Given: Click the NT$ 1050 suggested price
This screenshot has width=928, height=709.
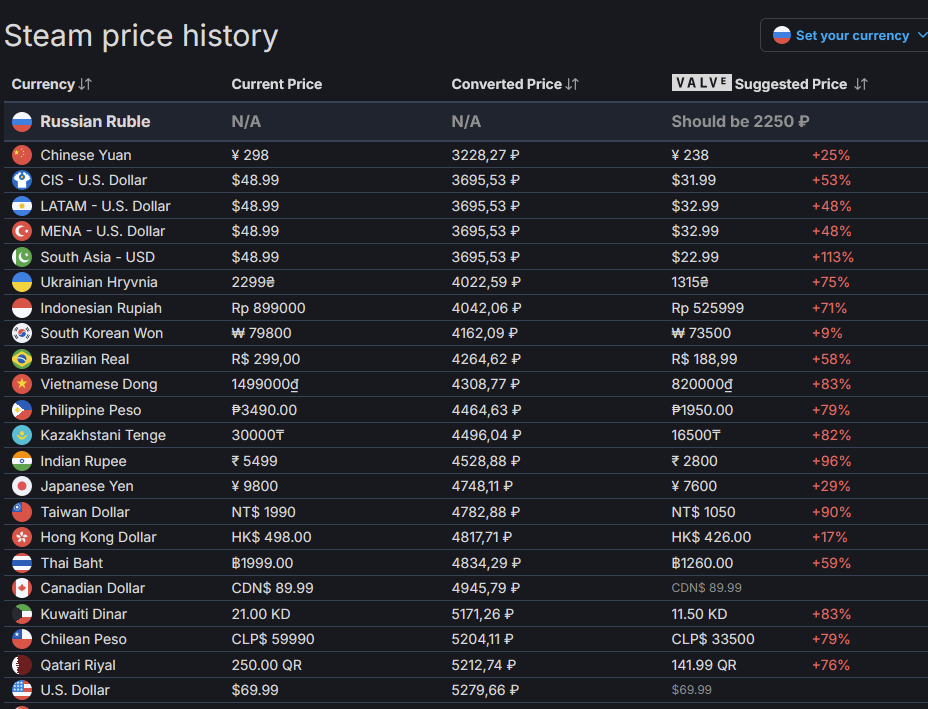Looking at the screenshot, I should 703,512.
